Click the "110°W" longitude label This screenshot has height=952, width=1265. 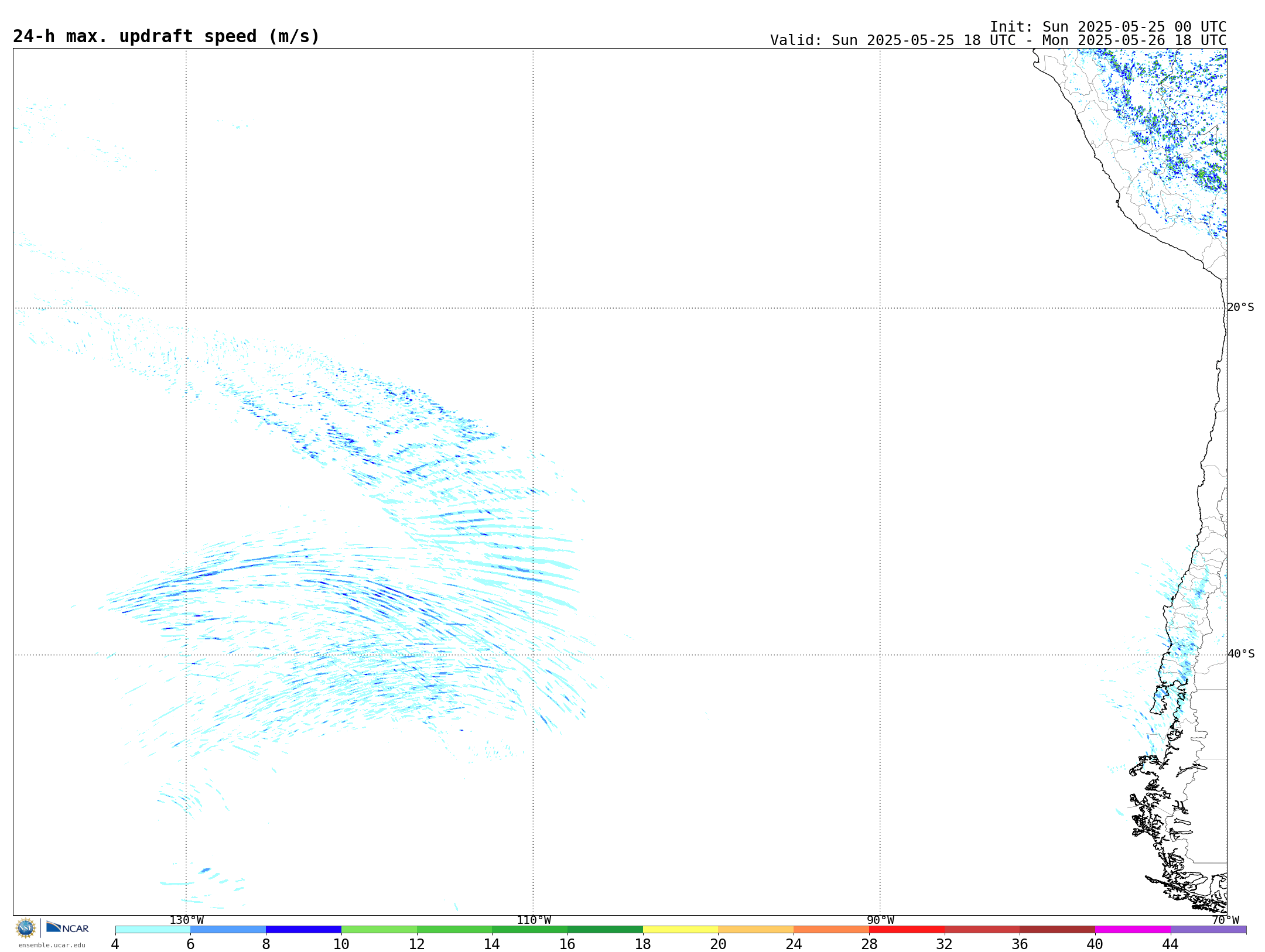[x=534, y=920]
